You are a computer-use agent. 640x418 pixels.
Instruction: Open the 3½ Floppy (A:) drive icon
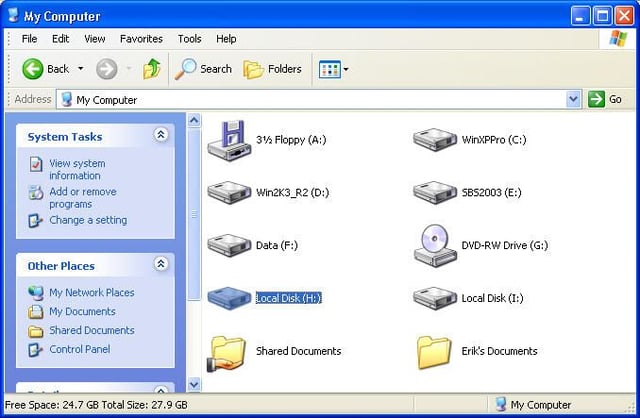[x=229, y=140]
